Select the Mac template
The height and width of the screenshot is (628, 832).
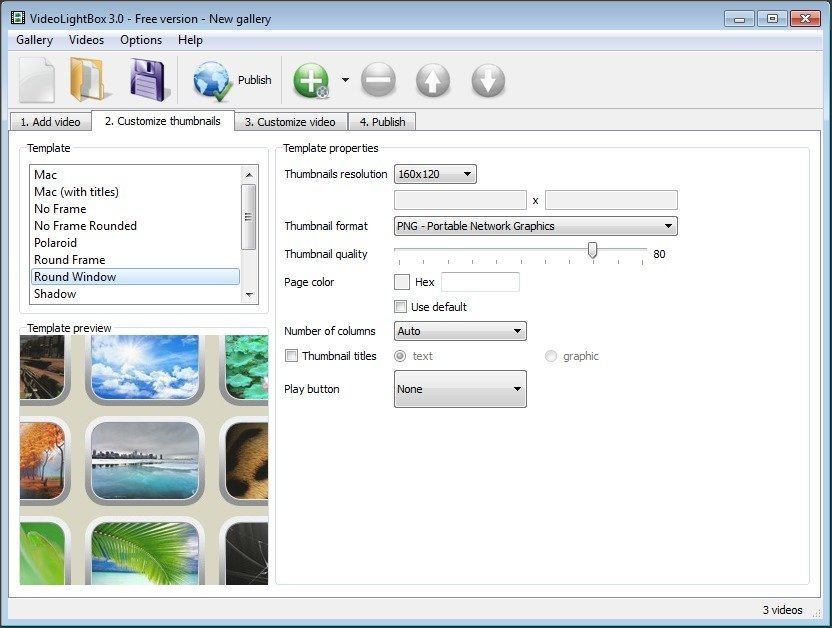pyautogui.click(x=136, y=175)
